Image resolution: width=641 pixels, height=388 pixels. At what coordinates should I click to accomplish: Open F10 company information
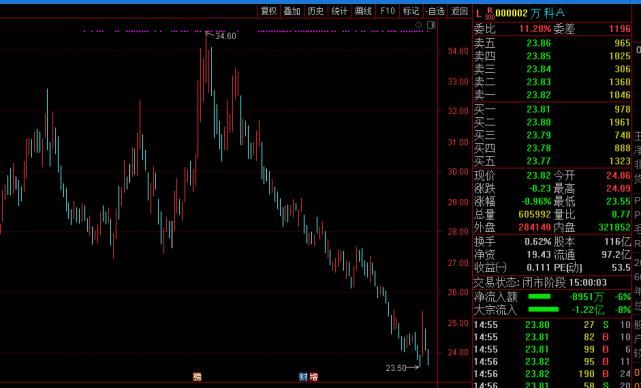(x=387, y=11)
